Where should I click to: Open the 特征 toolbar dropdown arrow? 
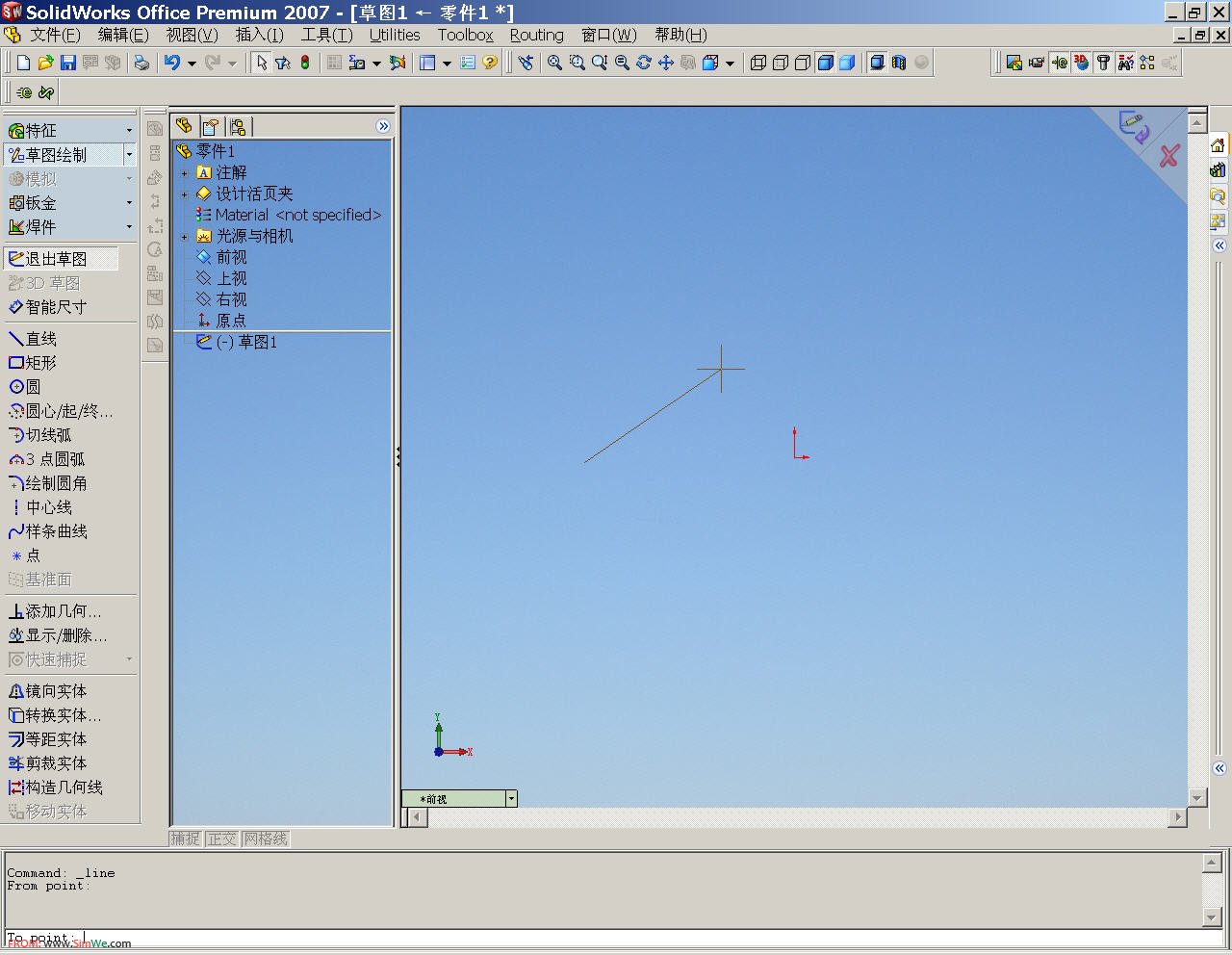(x=129, y=131)
